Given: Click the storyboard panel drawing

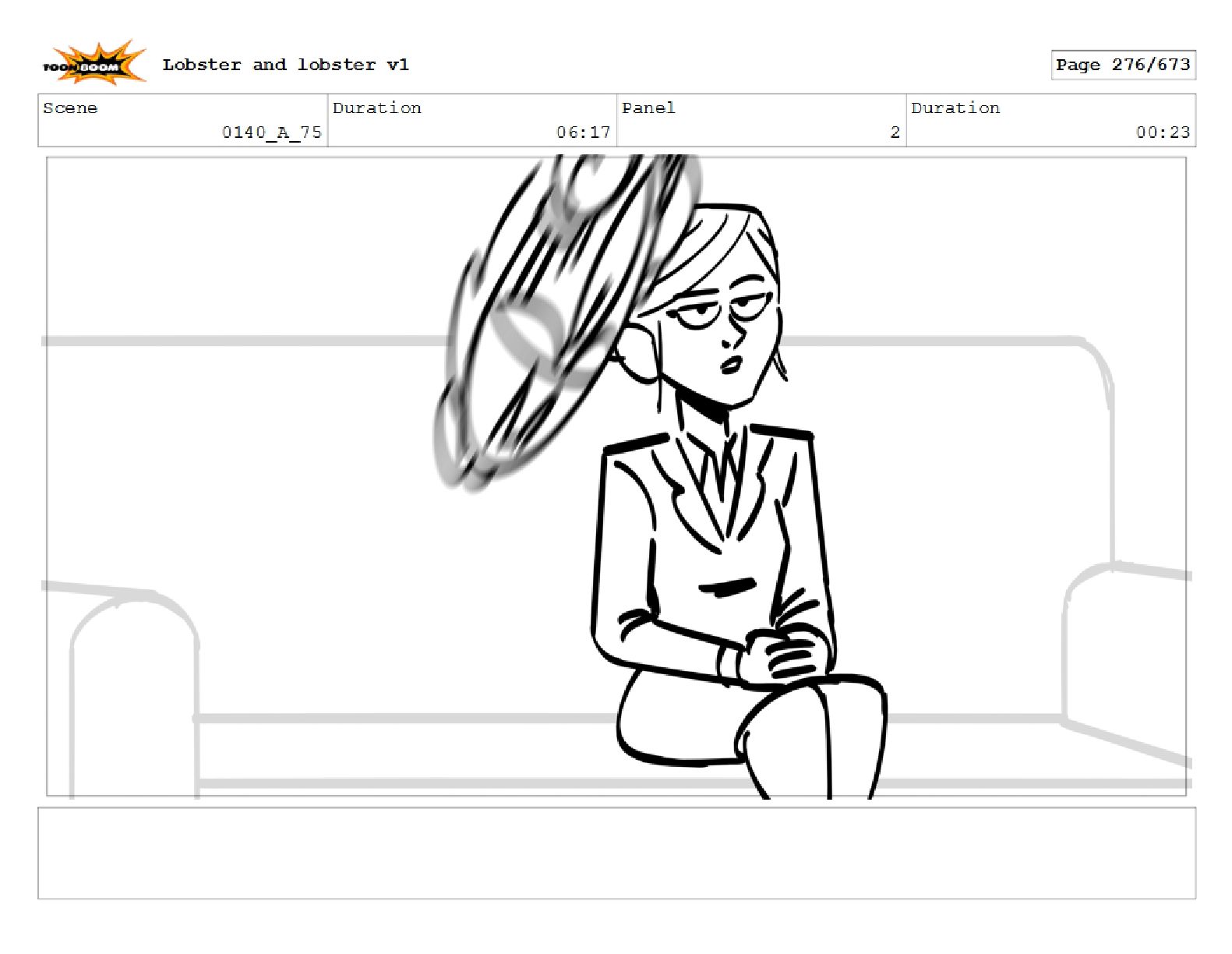Looking at the screenshot, I should pyautogui.click(x=616, y=476).
